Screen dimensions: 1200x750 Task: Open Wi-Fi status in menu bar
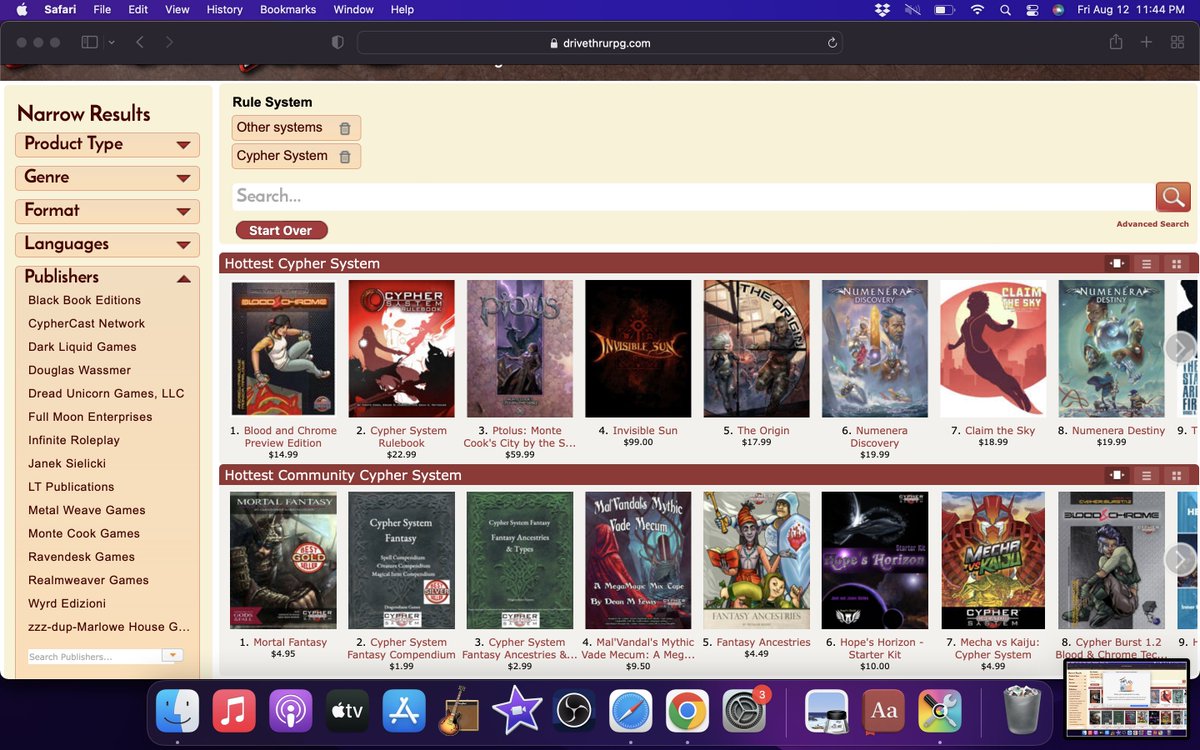pyautogui.click(x=977, y=10)
